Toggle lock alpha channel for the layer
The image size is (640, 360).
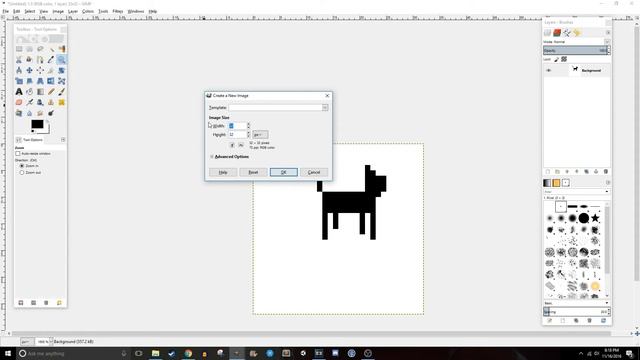(x=564, y=59)
